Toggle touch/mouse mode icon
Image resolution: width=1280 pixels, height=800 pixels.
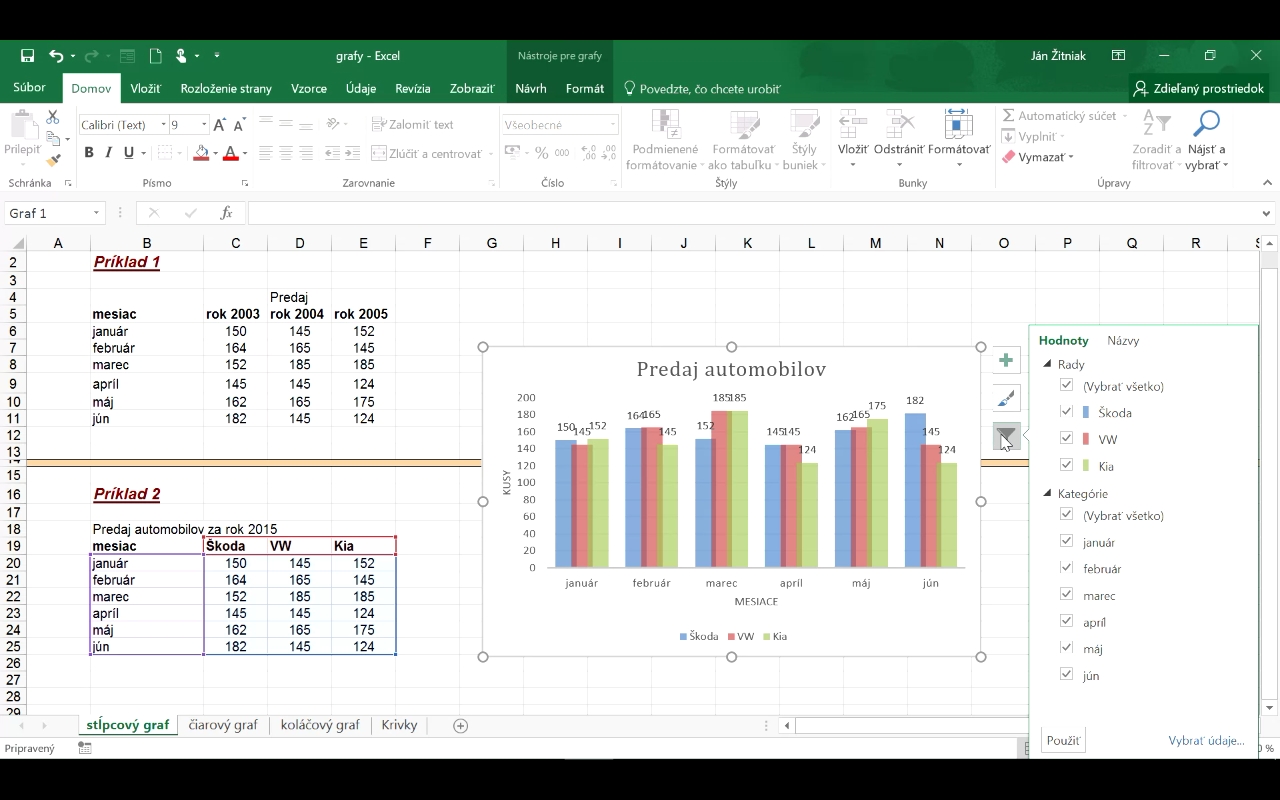pos(181,56)
